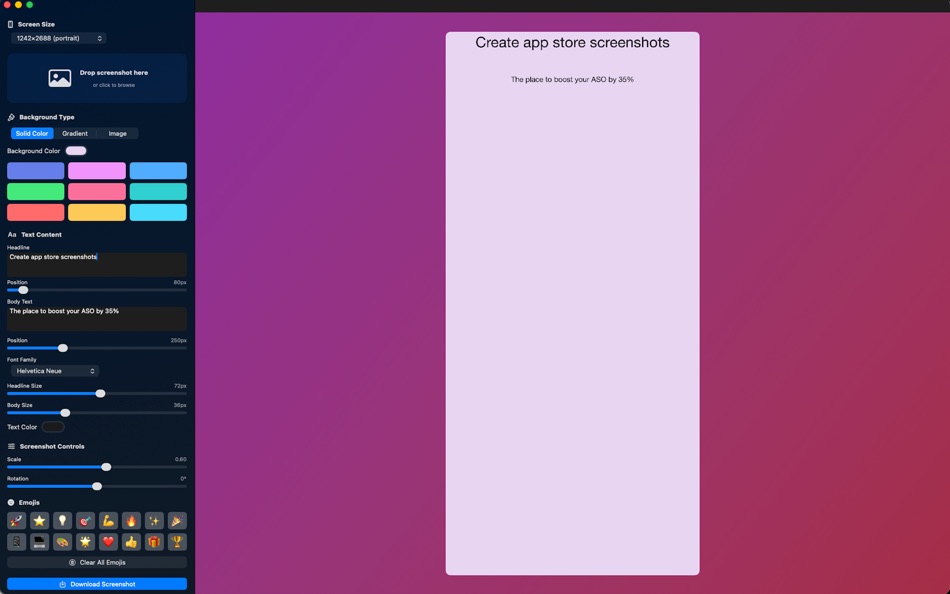Add the flexed bicep emoji
950x594 pixels.
pos(106,520)
